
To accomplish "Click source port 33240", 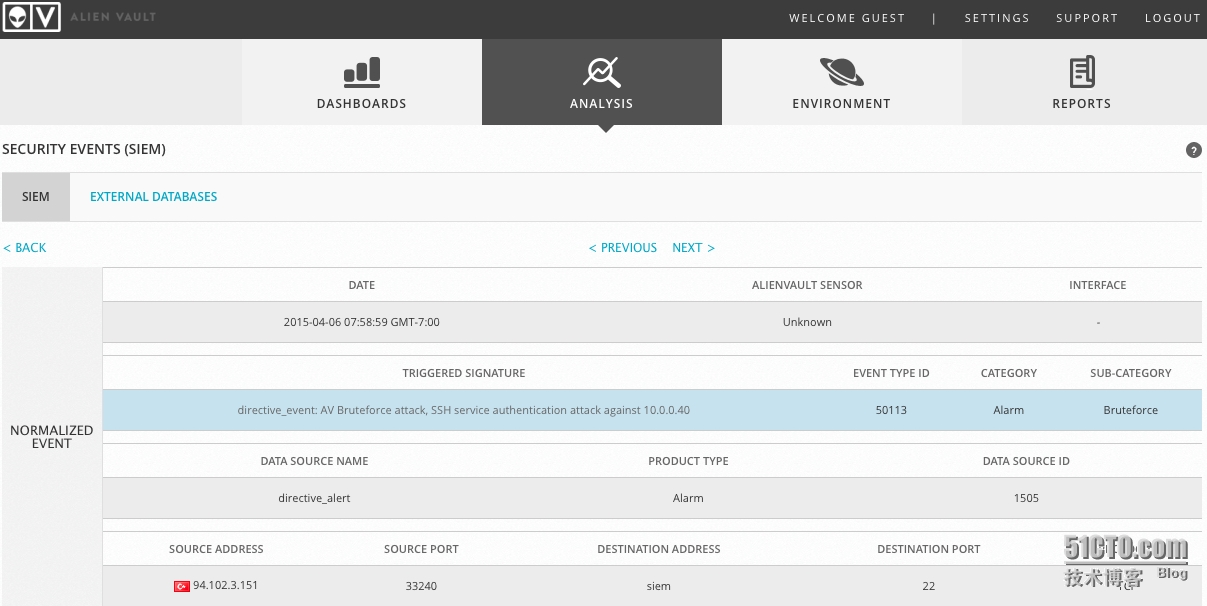I will tap(421, 586).
